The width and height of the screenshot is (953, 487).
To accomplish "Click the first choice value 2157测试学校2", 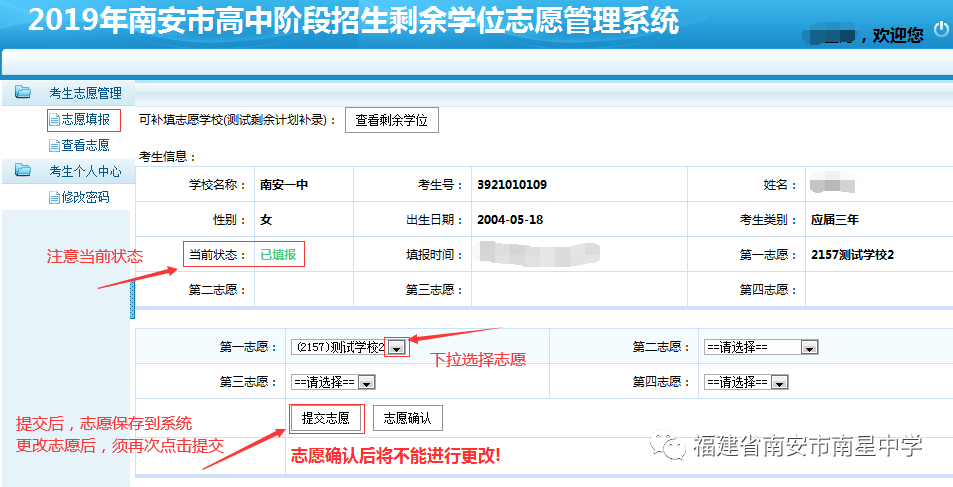I will 852,255.
